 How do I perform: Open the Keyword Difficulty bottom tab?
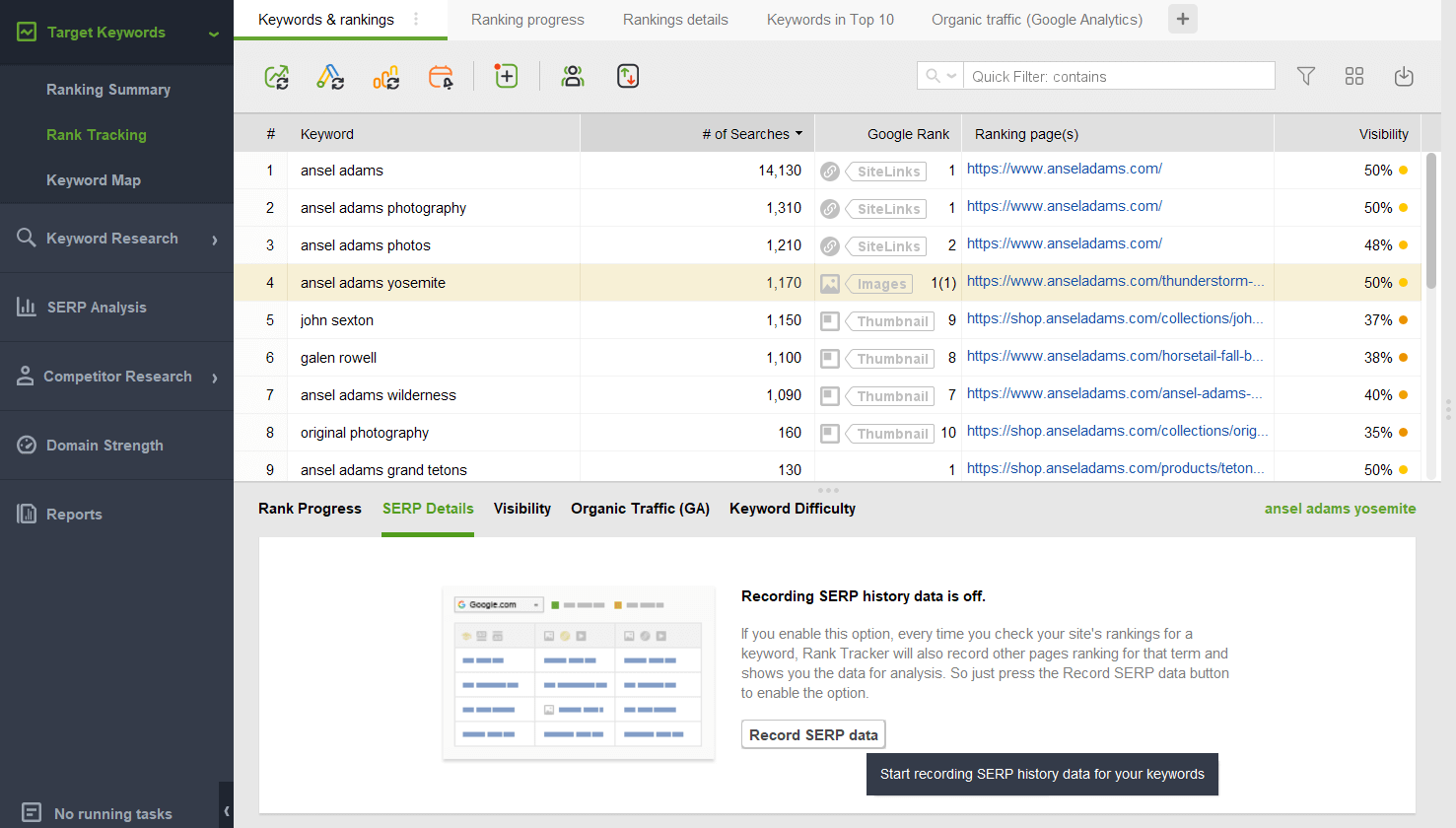pyautogui.click(x=793, y=509)
